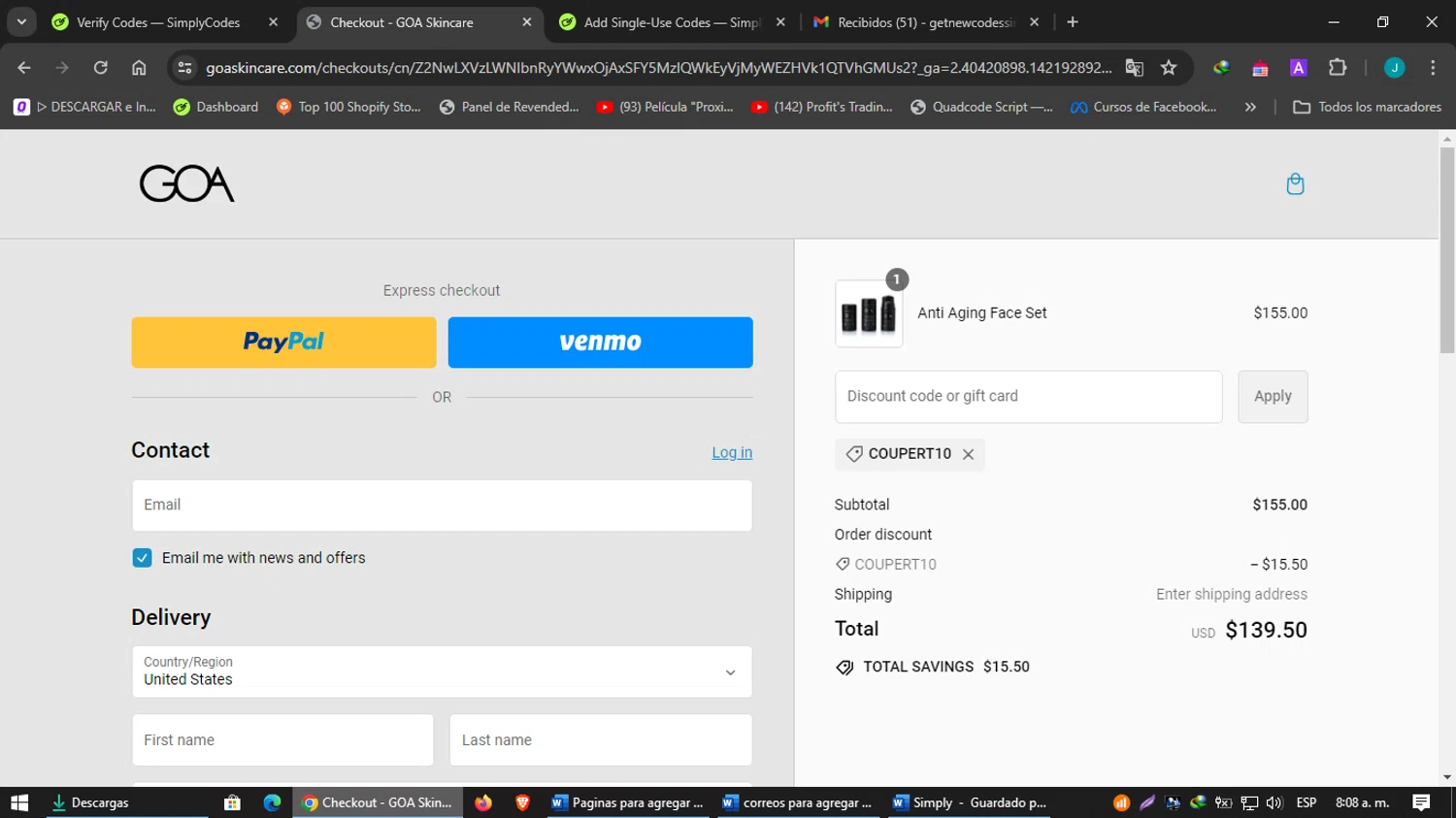Open a new browser tab

click(1073, 21)
